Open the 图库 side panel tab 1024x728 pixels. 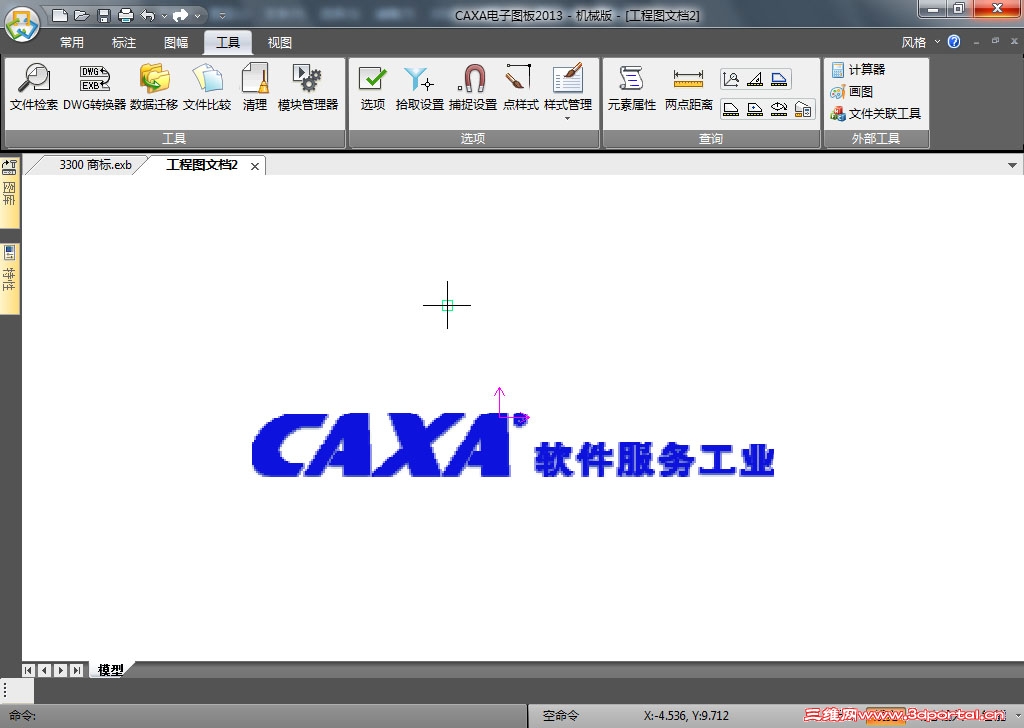(9, 191)
